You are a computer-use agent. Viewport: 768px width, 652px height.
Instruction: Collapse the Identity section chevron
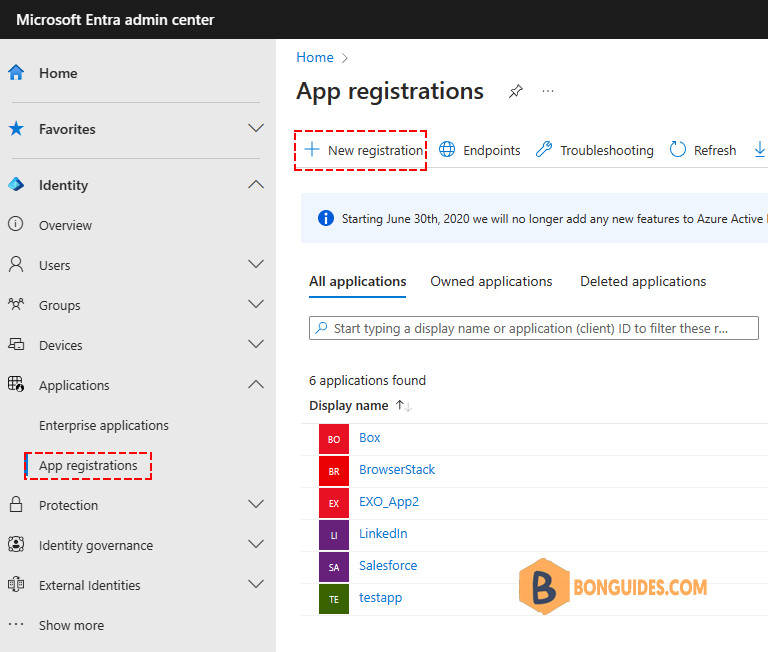click(256, 185)
